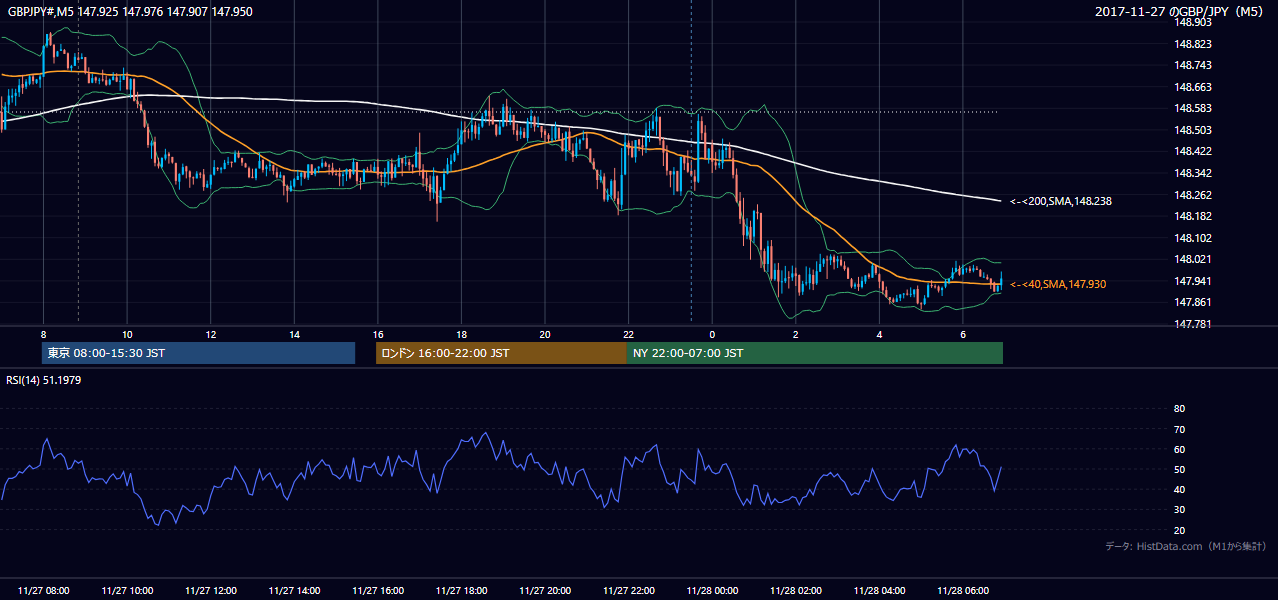Click the GBPJPY#,M5 symbol header text

(130, 11)
